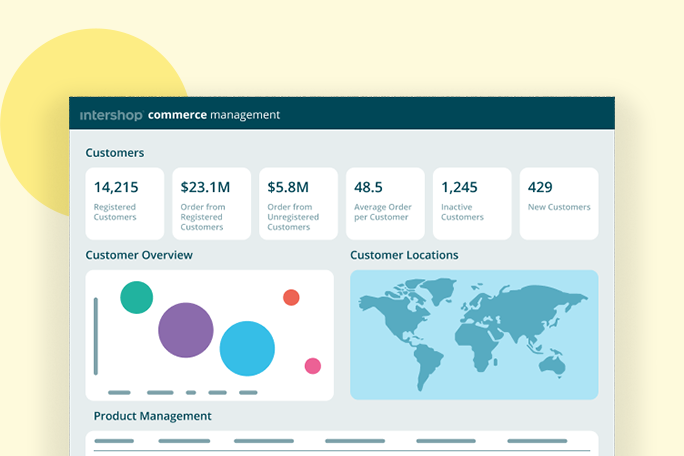Viewport: 684px width, 456px height.
Task: Click the Customer Overview heading
Action: [139, 255]
